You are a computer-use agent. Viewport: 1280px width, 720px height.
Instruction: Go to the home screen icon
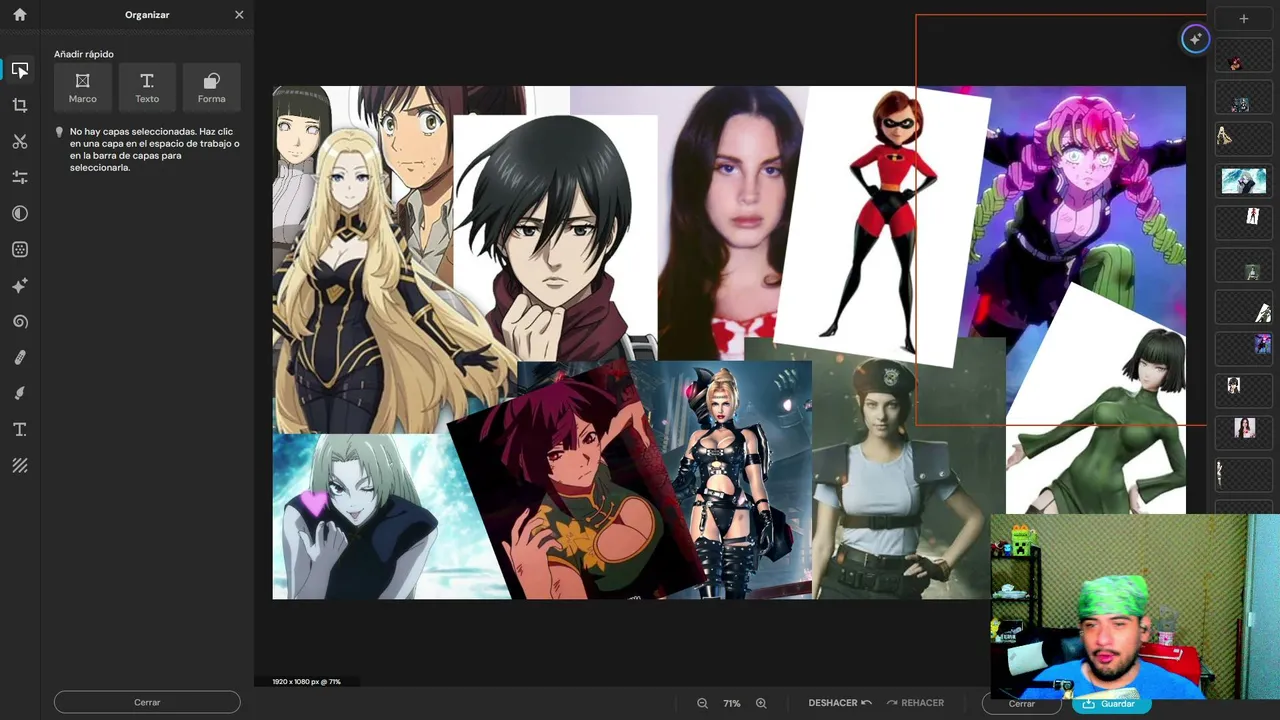(20, 15)
